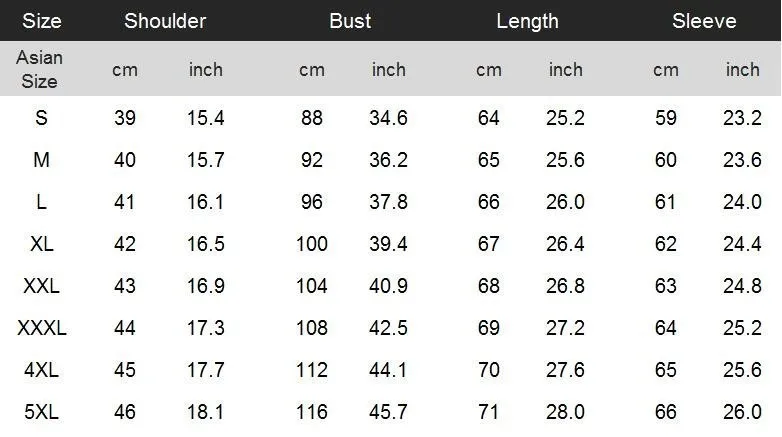The width and height of the screenshot is (782, 437).
Task: Select the 4XL size row label
Action: pyautogui.click(x=41, y=370)
